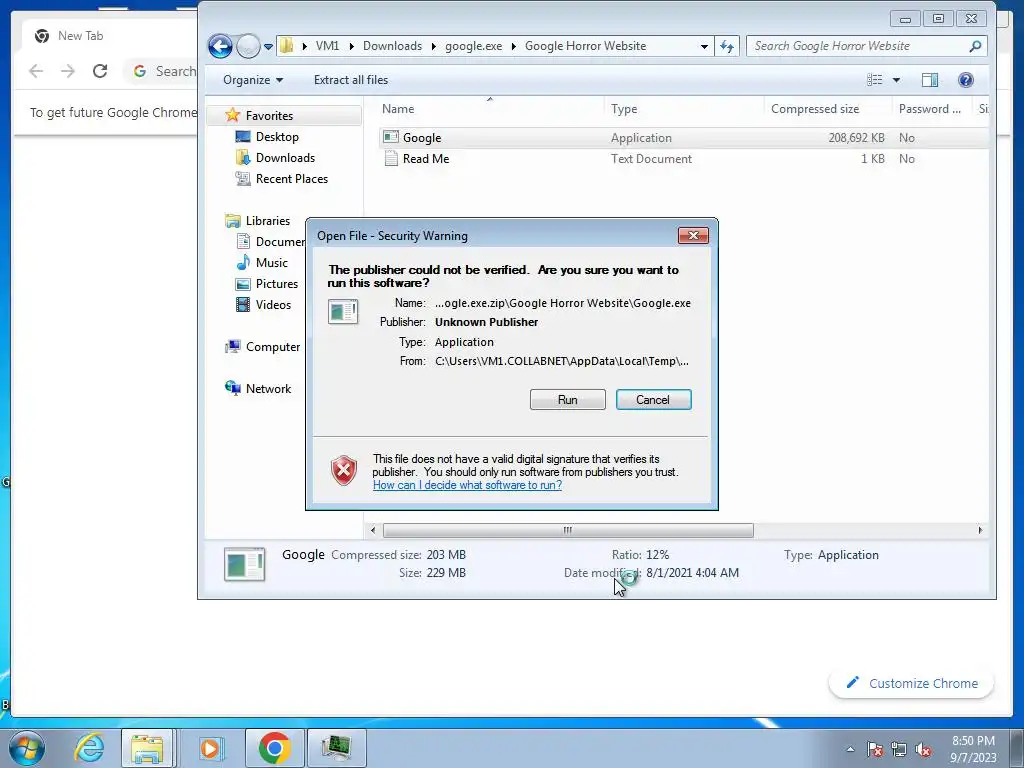Click google.exe in the address breadcrumb

[473, 46]
